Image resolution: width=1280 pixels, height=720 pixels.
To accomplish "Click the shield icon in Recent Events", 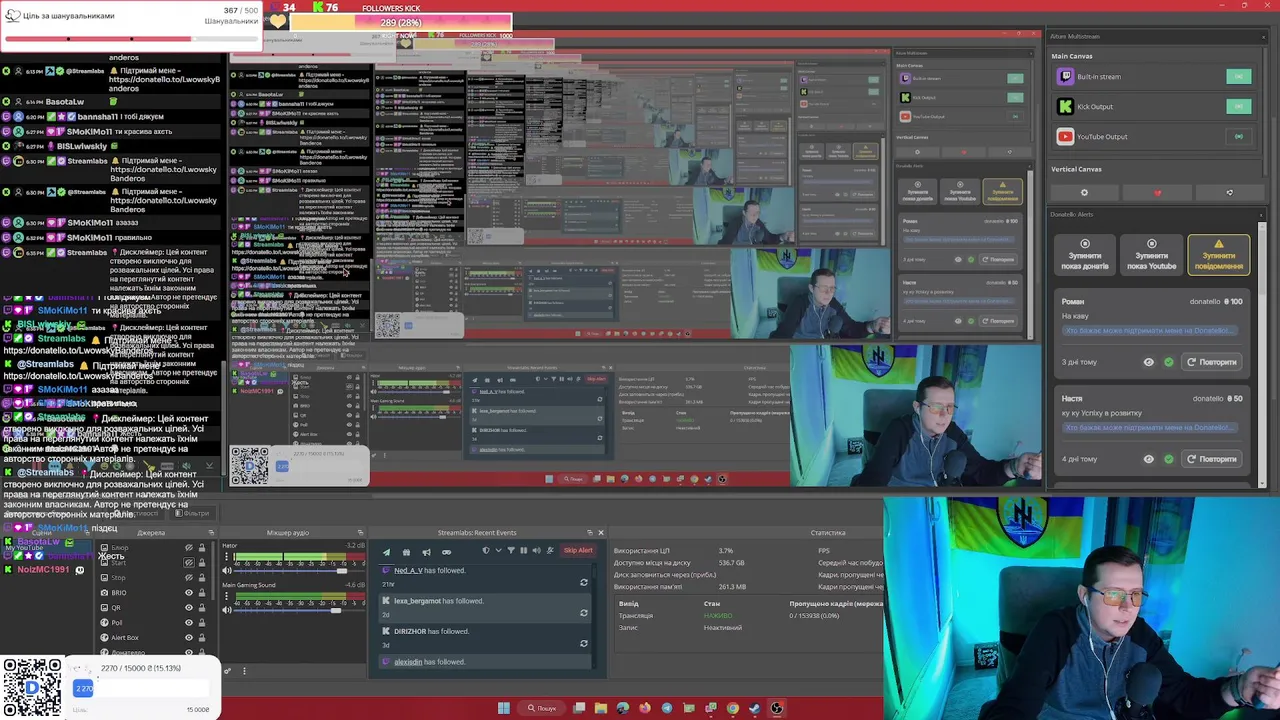I will click(x=486, y=550).
